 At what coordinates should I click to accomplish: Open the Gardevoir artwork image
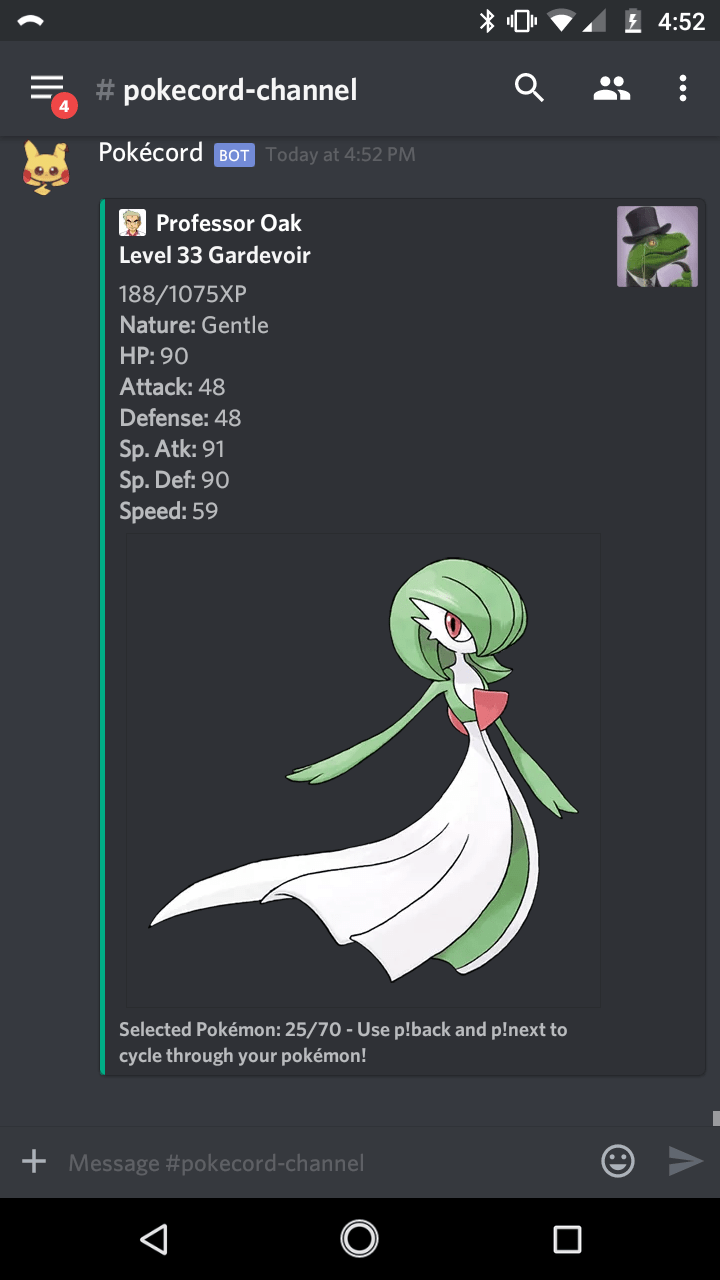(363, 770)
